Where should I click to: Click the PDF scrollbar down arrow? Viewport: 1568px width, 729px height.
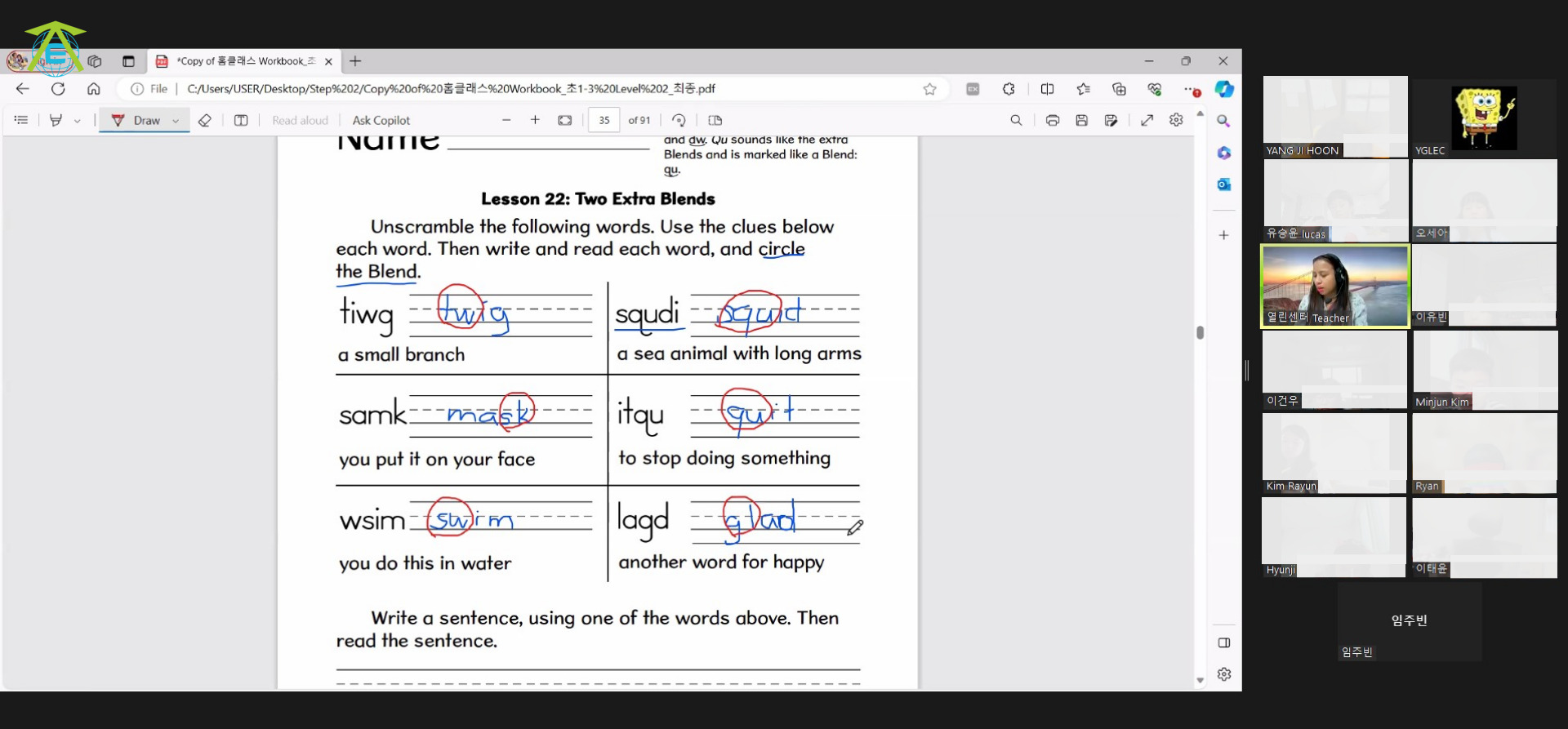1200,680
